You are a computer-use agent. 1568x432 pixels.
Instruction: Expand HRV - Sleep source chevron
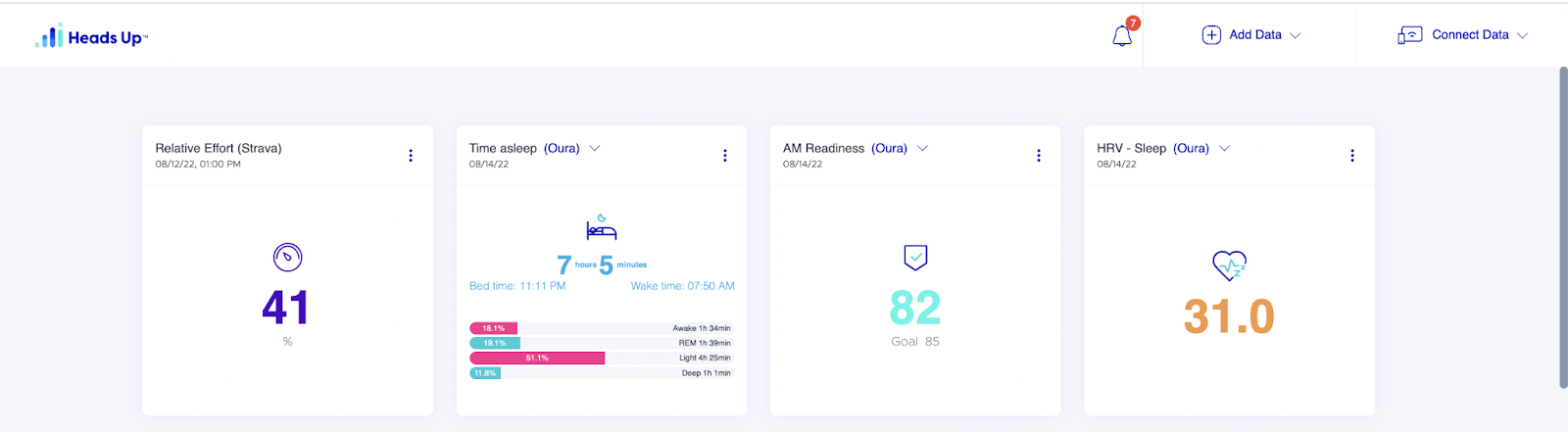tap(1224, 149)
